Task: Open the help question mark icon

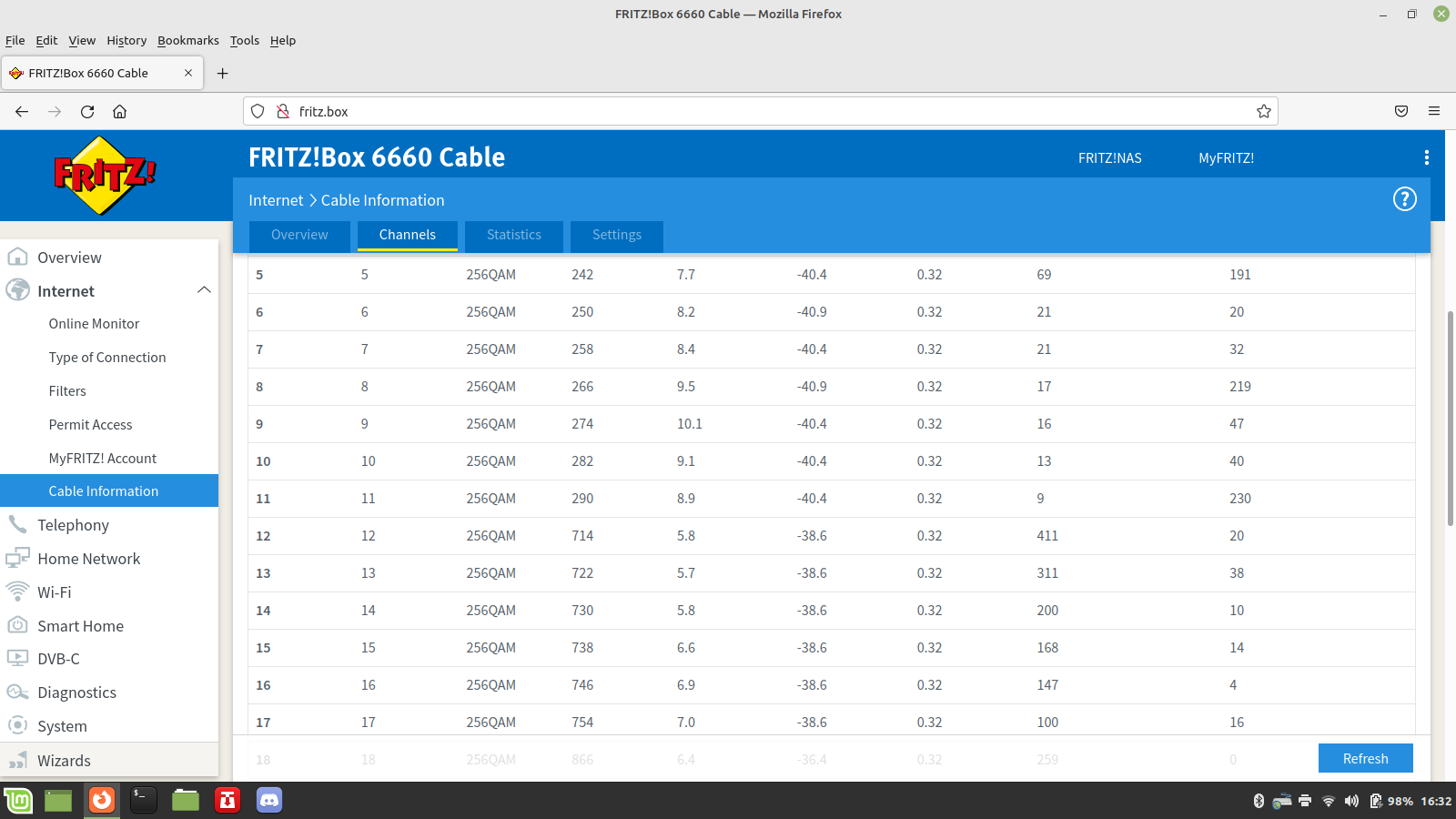Action: (x=1404, y=199)
